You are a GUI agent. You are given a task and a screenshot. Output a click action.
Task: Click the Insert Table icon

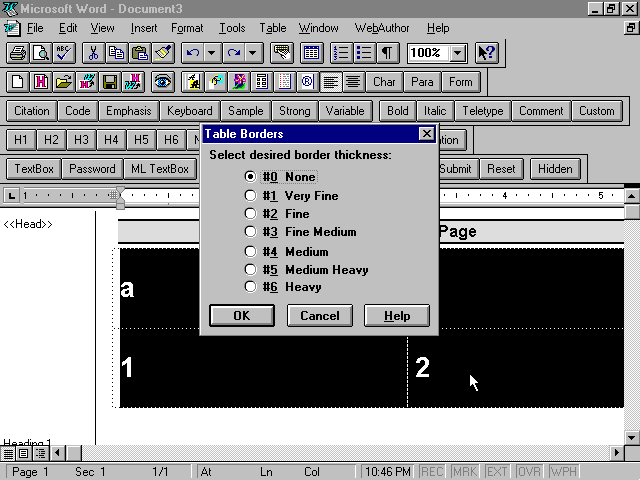tap(311, 53)
